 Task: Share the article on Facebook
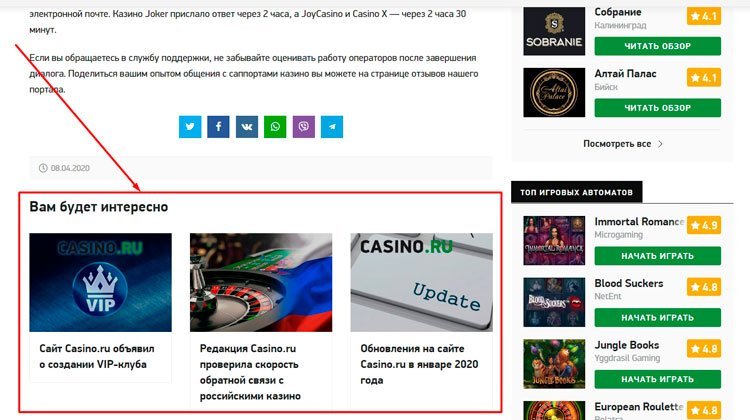point(218,127)
